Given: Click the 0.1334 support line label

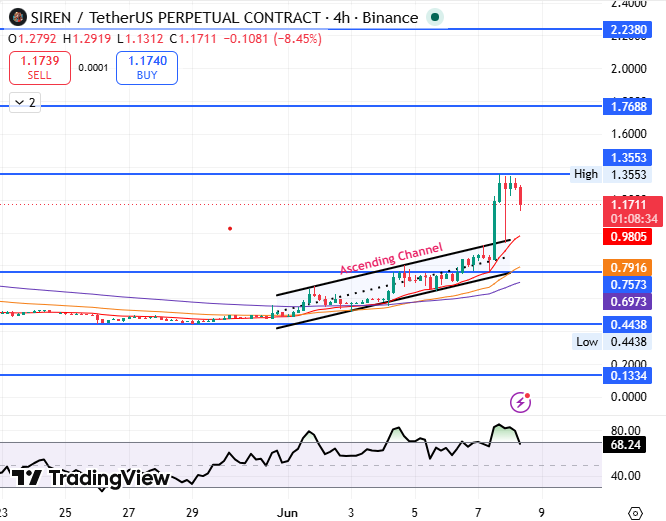Looking at the screenshot, I should pos(627,376).
